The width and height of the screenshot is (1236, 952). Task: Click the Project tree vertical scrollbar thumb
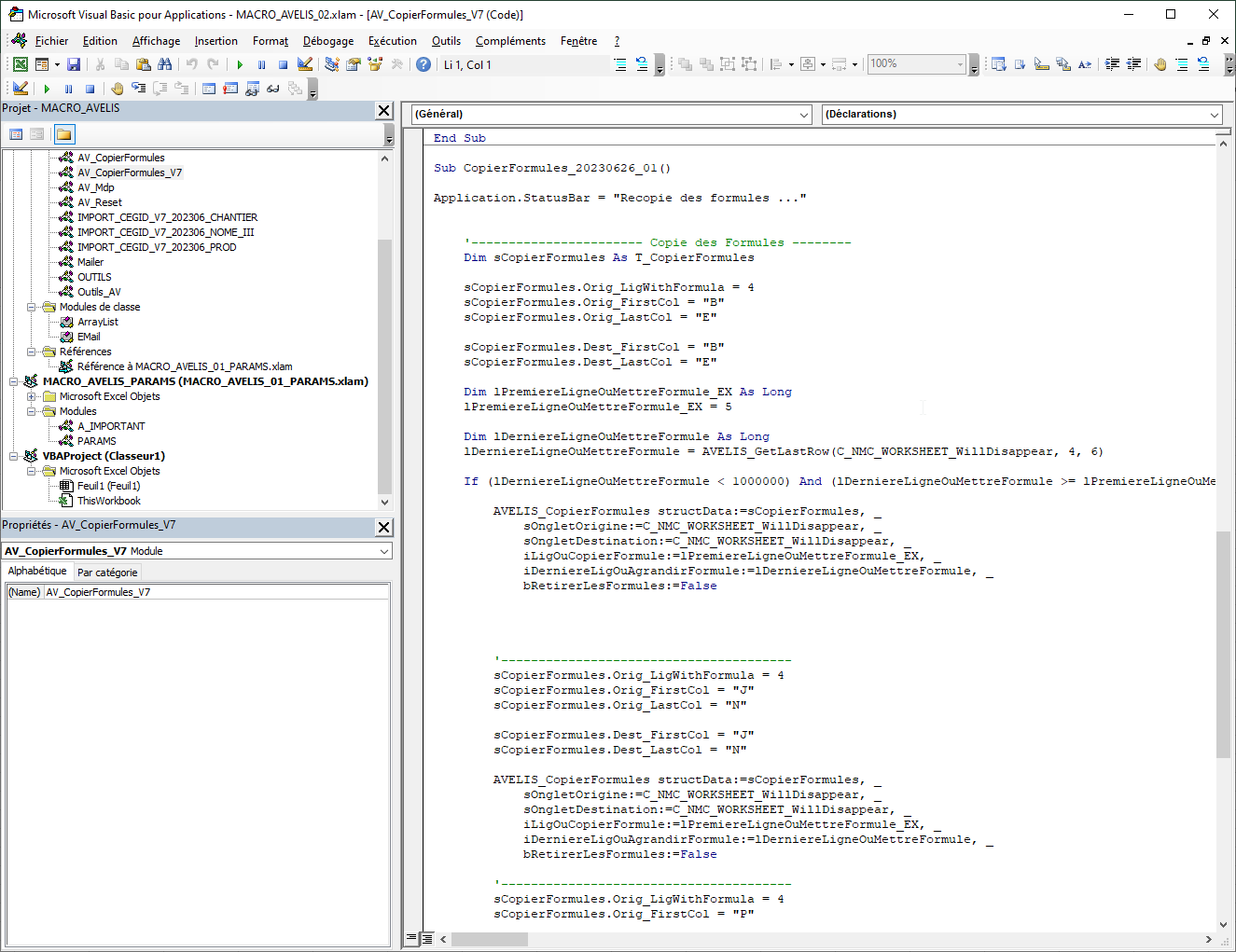point(384,366)
